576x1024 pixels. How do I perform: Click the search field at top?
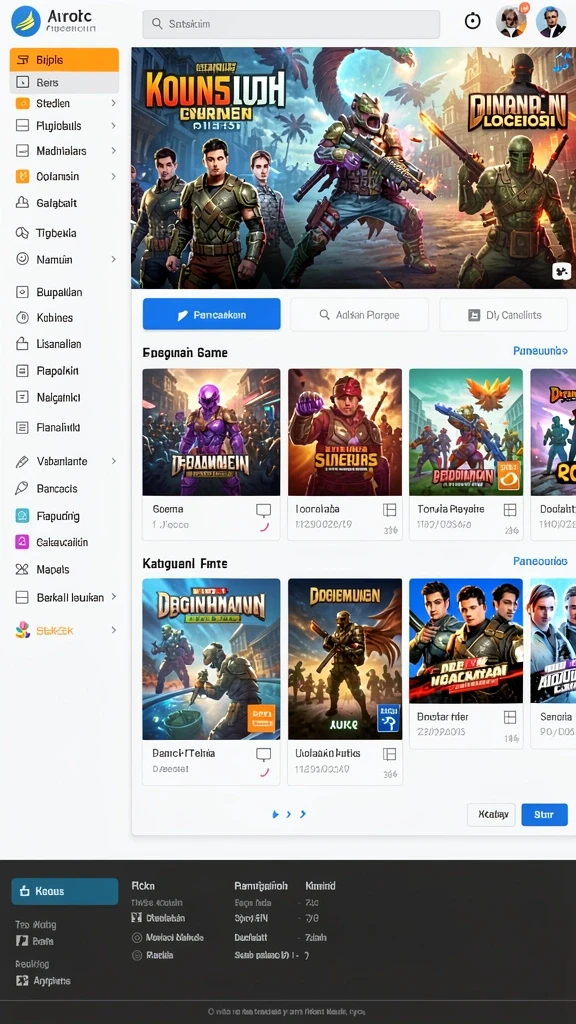(291, 24)
